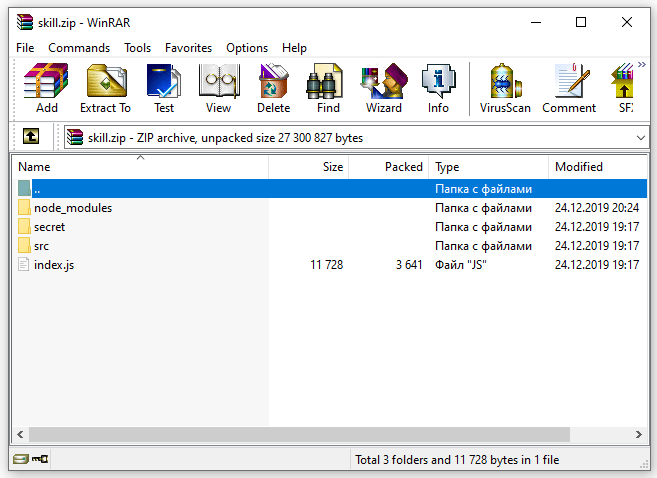This screenshot has width=657, height=478.
Task: Click the 24.12.2019 20:24 modified date
Action: click(597, 208)
